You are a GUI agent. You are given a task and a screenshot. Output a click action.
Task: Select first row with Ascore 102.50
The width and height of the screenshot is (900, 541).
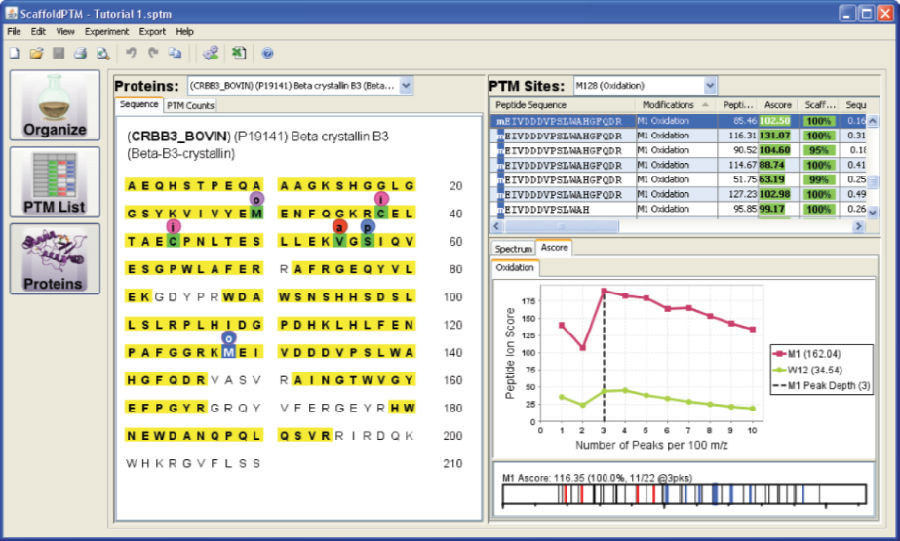click(678, 121)
